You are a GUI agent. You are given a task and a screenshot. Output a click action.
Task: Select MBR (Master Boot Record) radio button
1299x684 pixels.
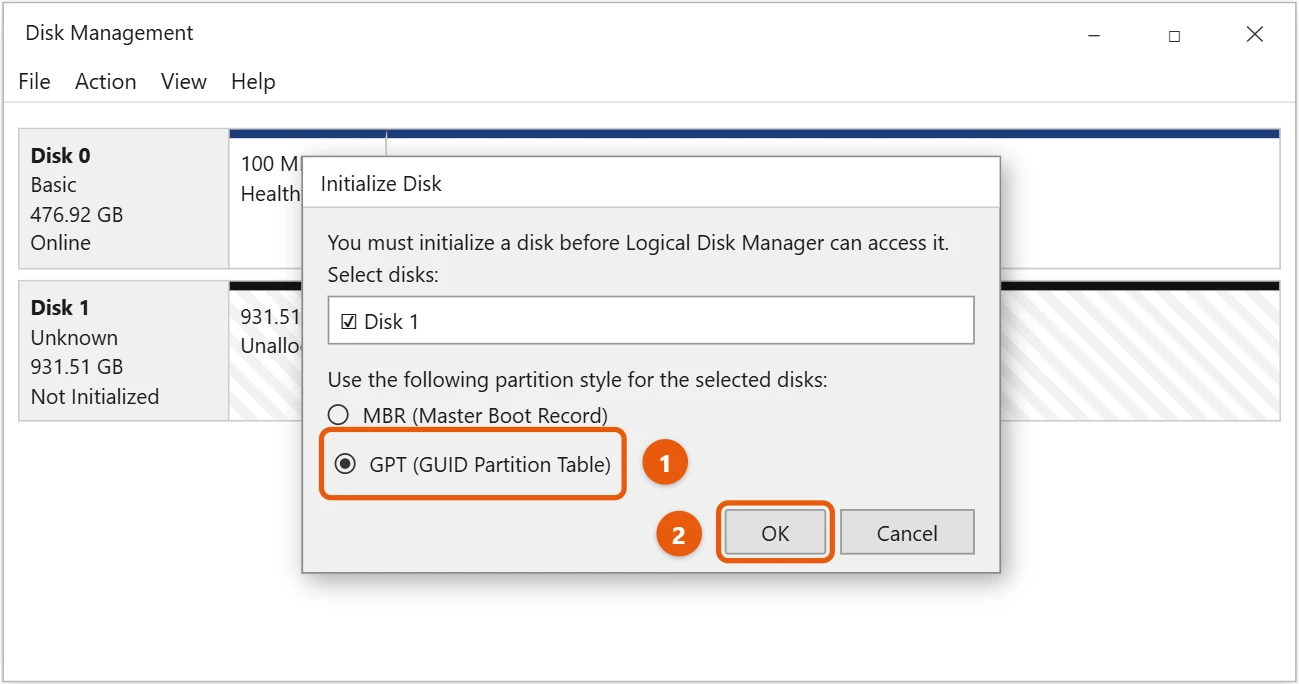(x=338, y=415)
